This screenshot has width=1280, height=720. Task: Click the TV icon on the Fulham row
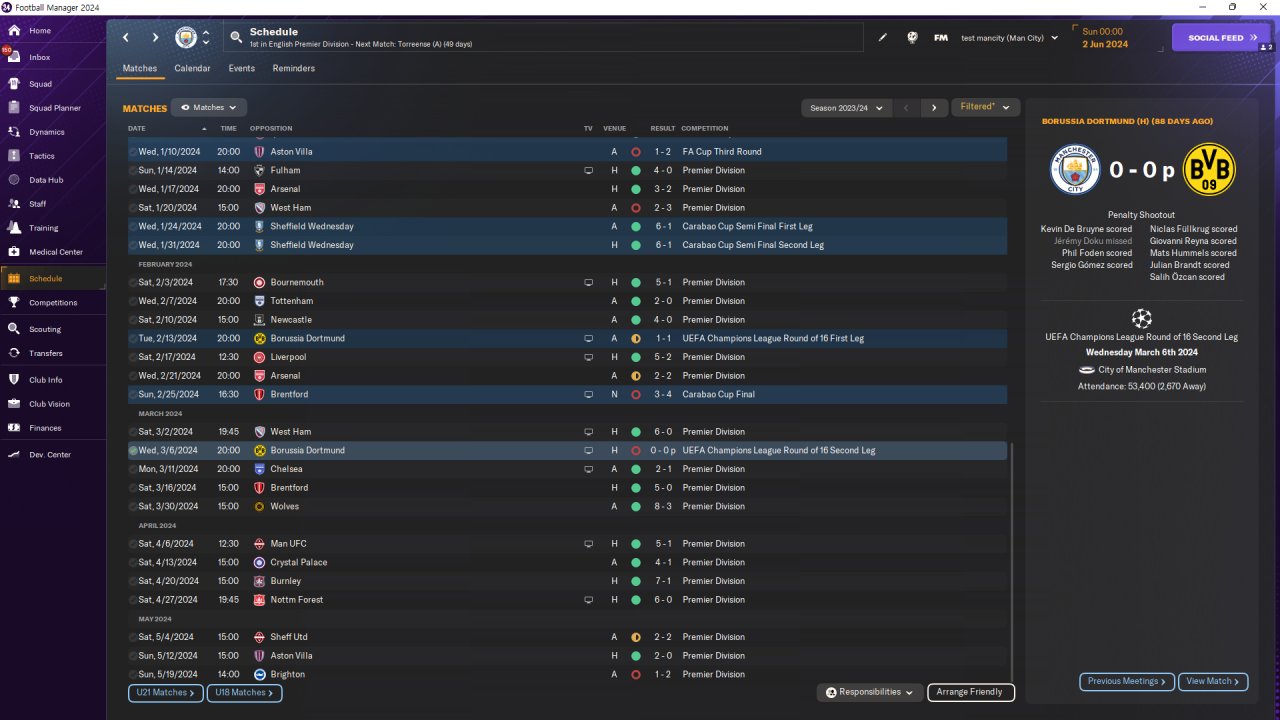click(589, 171)
